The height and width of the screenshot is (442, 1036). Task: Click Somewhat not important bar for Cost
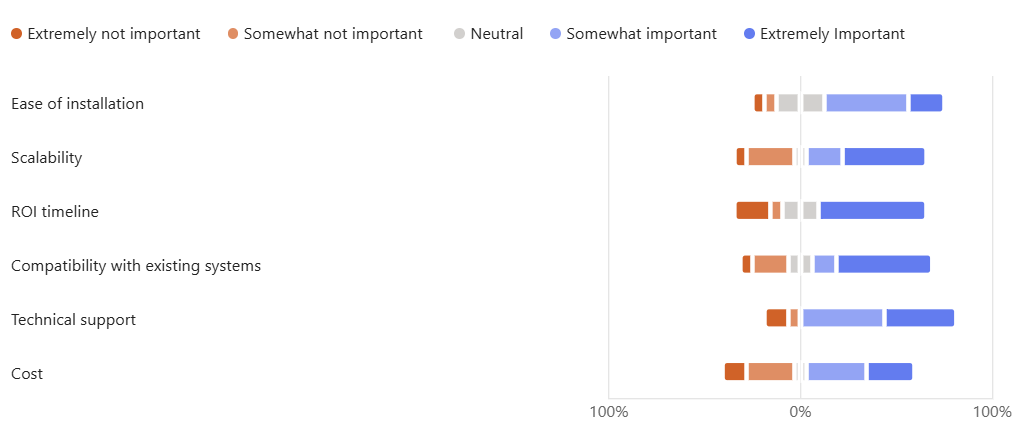(770, 372)
